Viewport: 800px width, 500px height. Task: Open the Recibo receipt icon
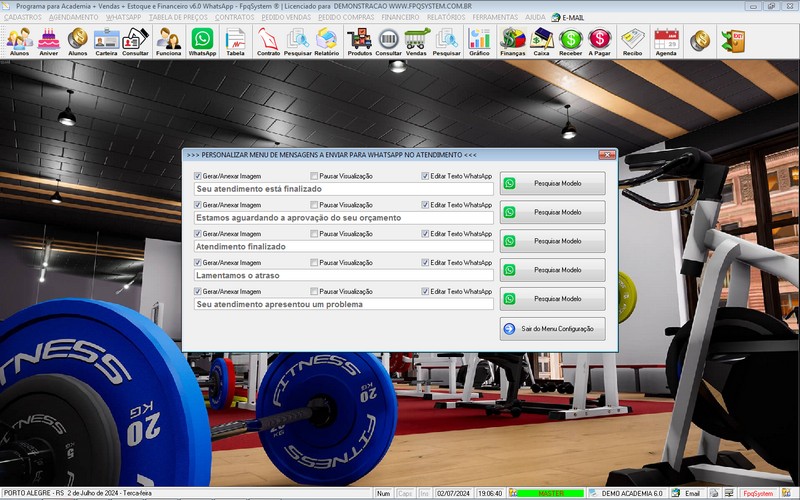pos(633,41)
